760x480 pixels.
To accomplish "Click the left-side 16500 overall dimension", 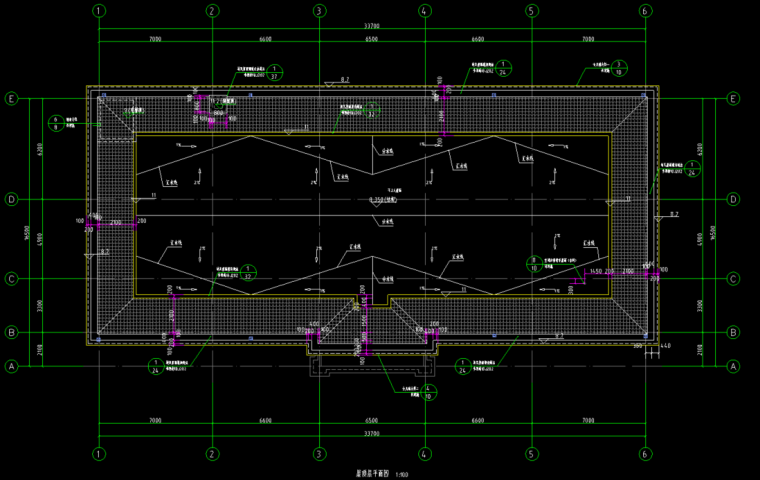I will [x=27, y=232].
